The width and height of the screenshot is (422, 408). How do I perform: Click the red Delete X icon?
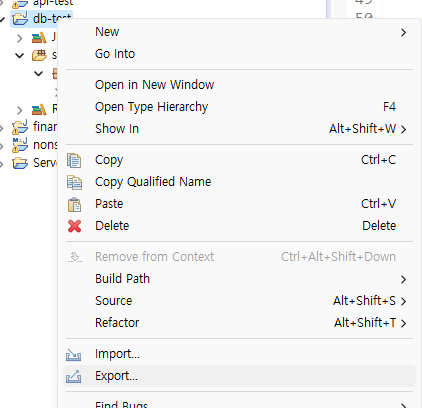(74, 226)
